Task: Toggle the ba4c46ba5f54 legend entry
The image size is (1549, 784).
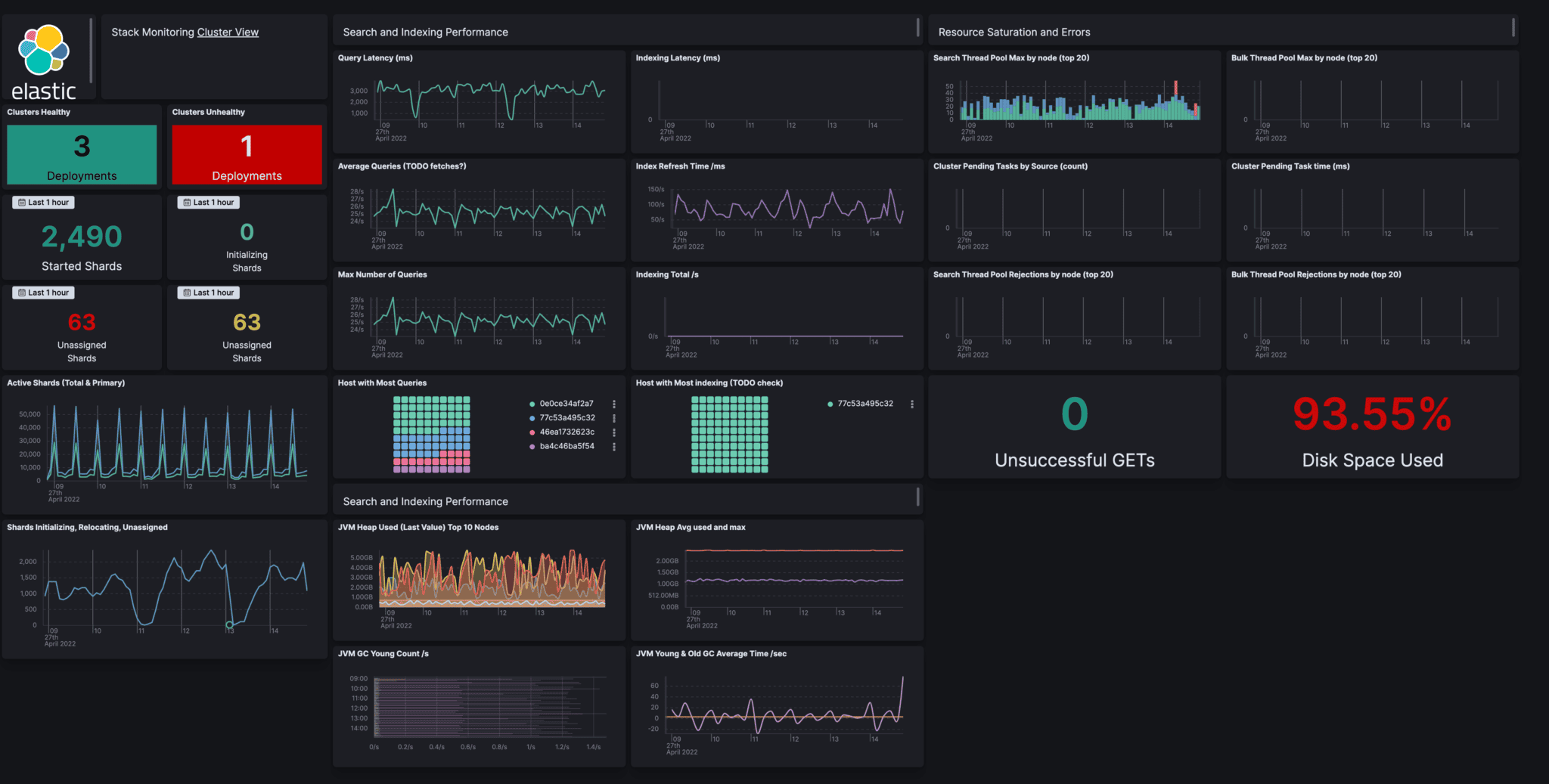Action: coord(568,446)
